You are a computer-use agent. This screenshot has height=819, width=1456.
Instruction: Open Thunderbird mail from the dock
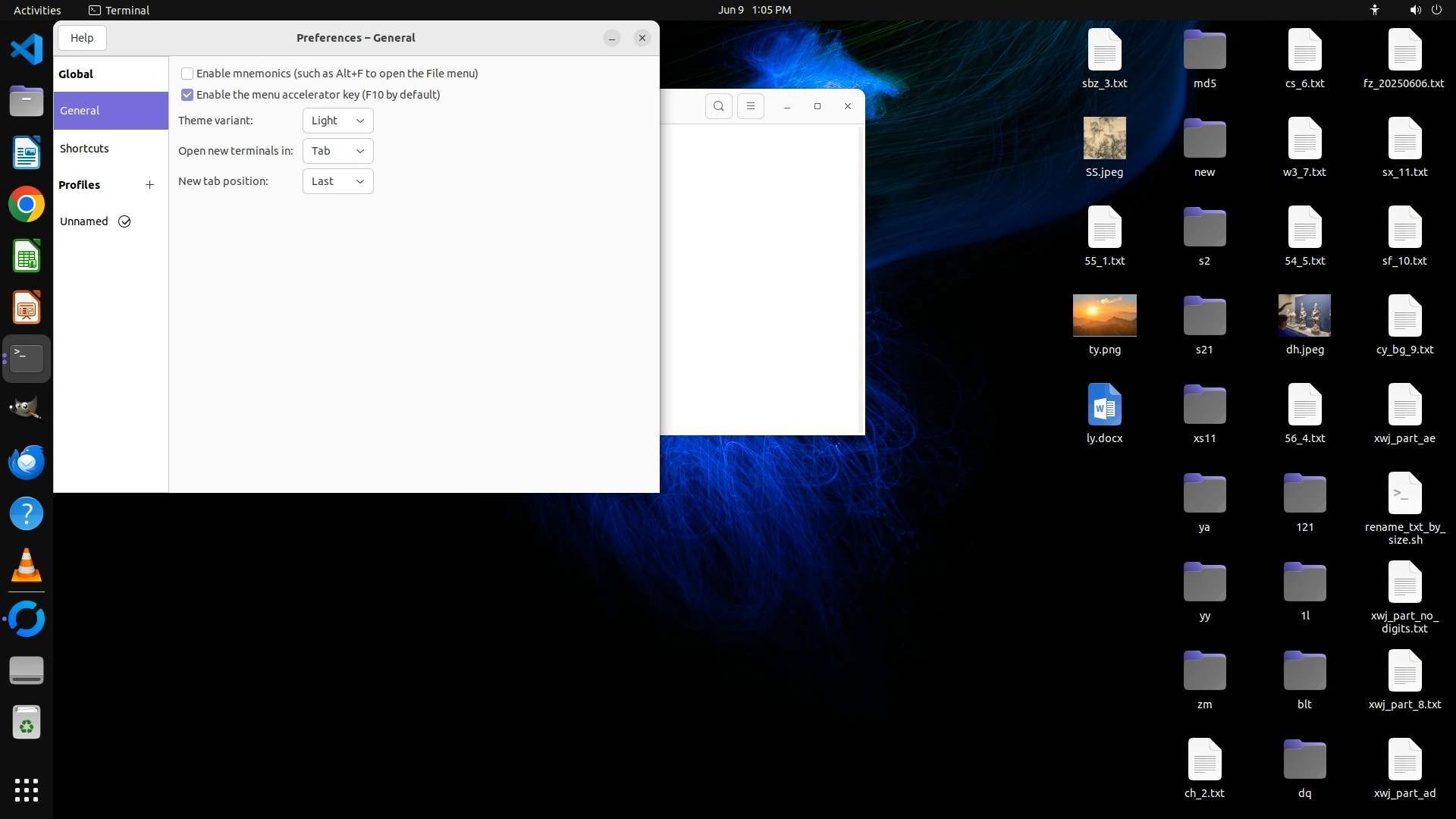point(27,462)
